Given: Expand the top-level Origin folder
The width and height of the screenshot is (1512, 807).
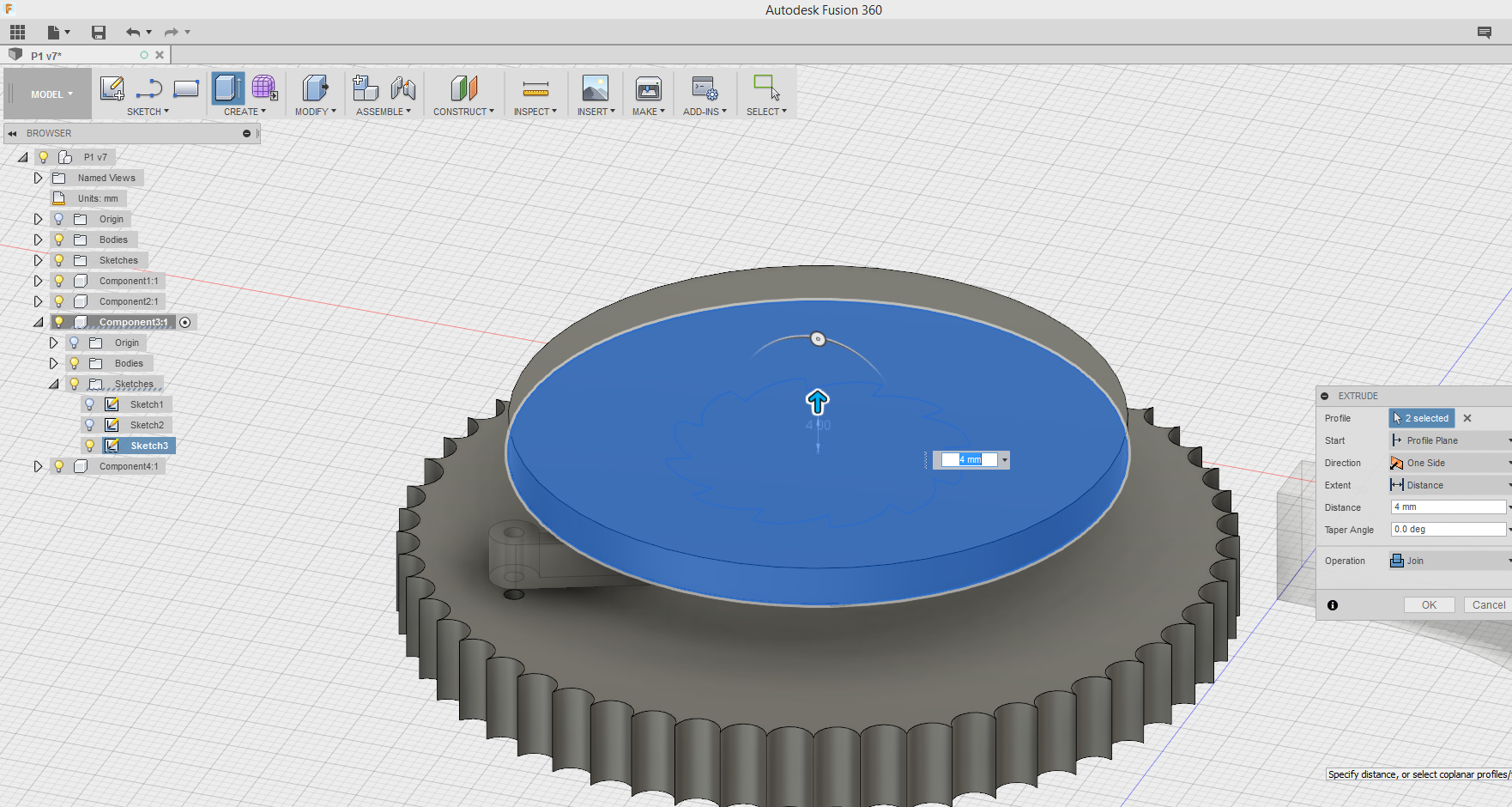Looking at the screenshot, I should [x=38, y=219].
